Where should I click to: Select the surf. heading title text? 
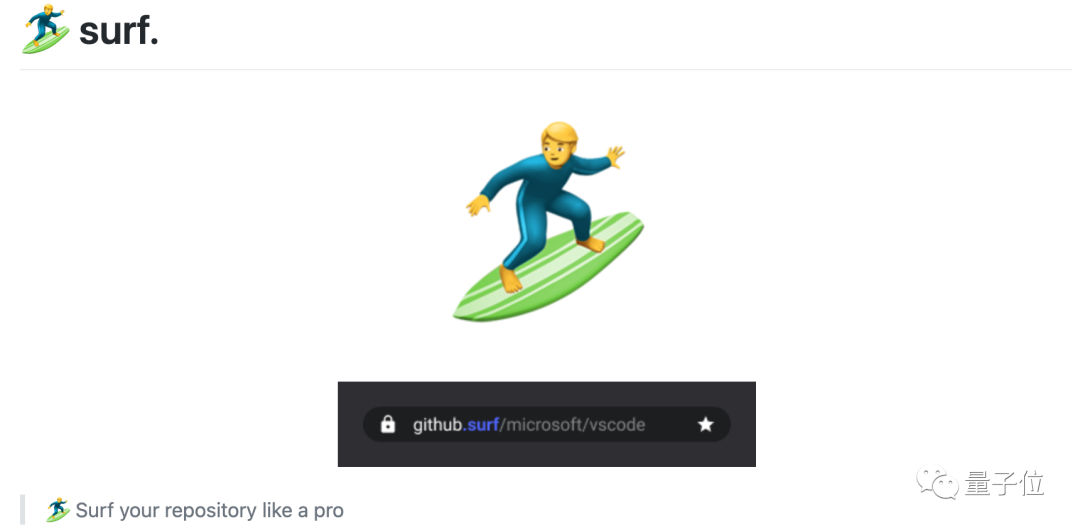119,31
